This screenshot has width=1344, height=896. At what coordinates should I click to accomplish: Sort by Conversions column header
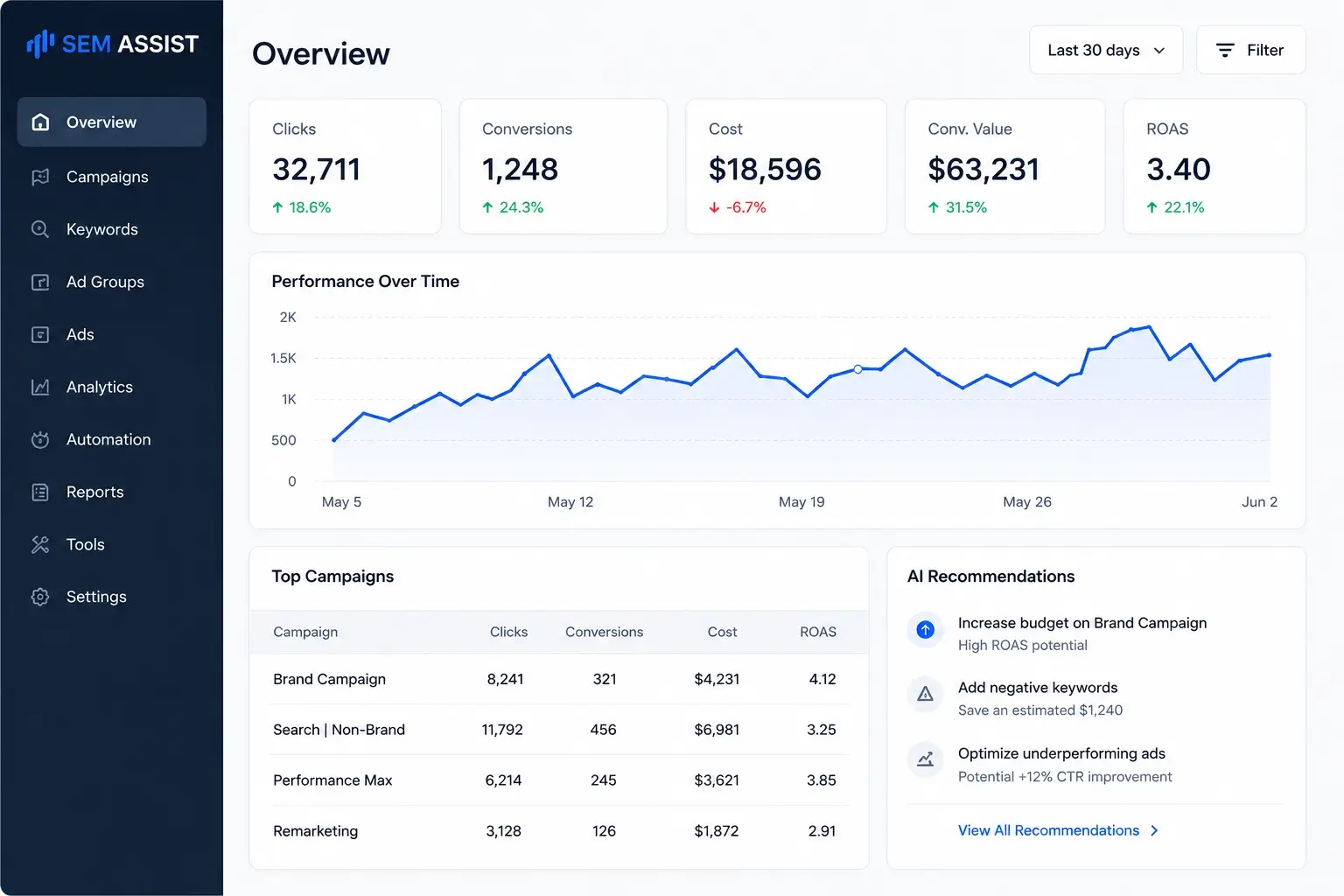tap(604, 632)
